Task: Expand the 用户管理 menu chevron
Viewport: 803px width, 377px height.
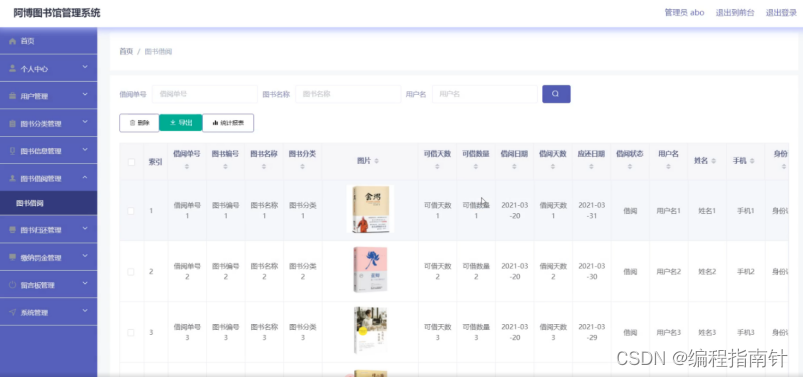Action: pyautogui.click(x=85, y=95)
